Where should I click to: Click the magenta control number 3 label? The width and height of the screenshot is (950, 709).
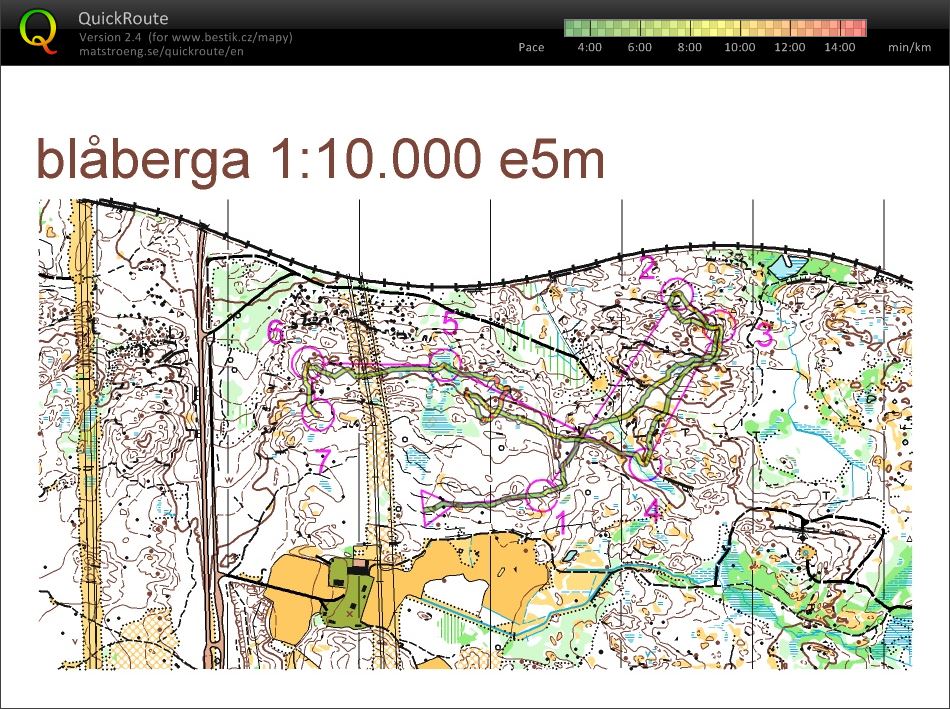point(763,337)
